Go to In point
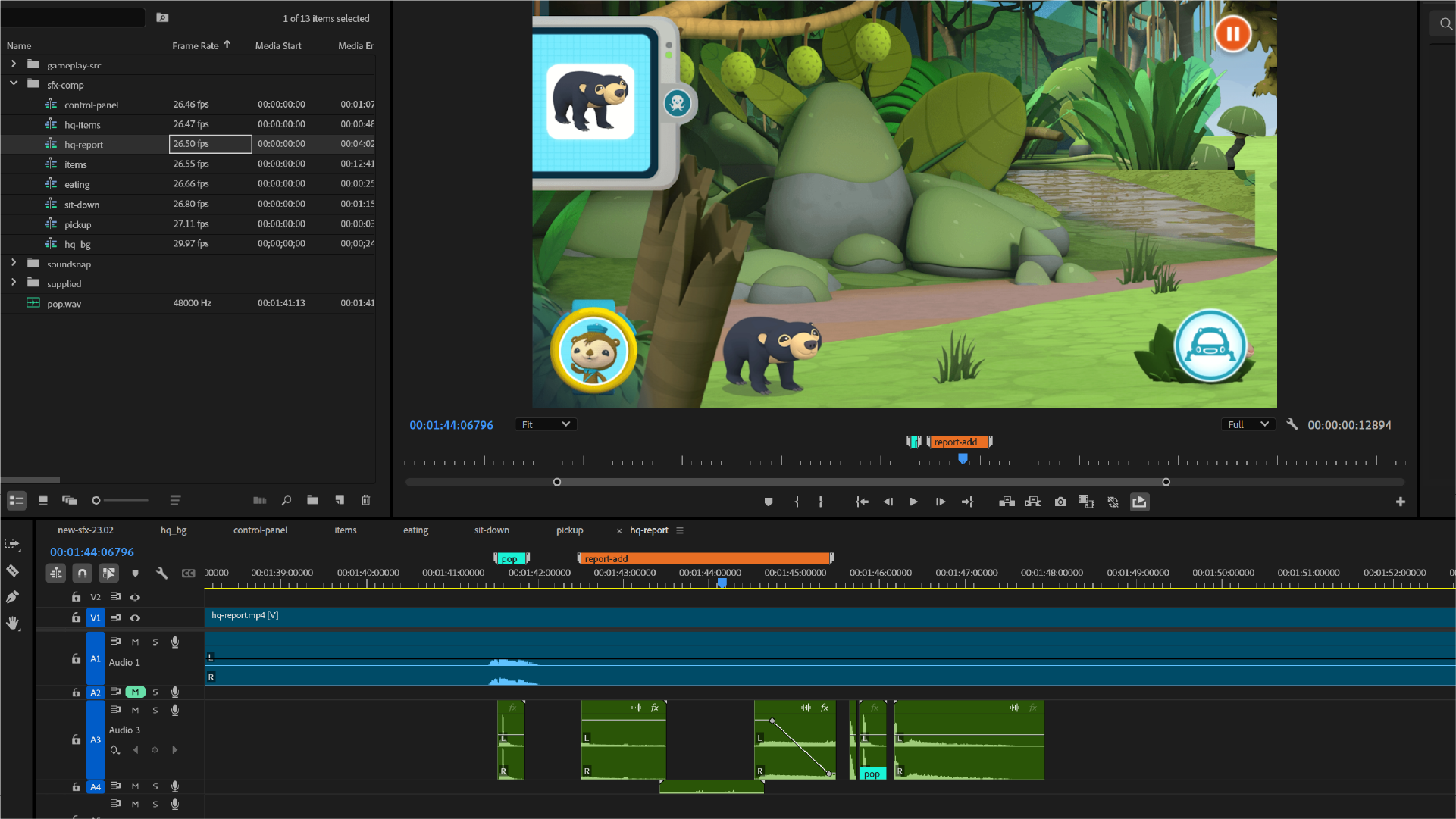Image resolution: width=1456 pixels, height=819 pixels. pos(862,502)
